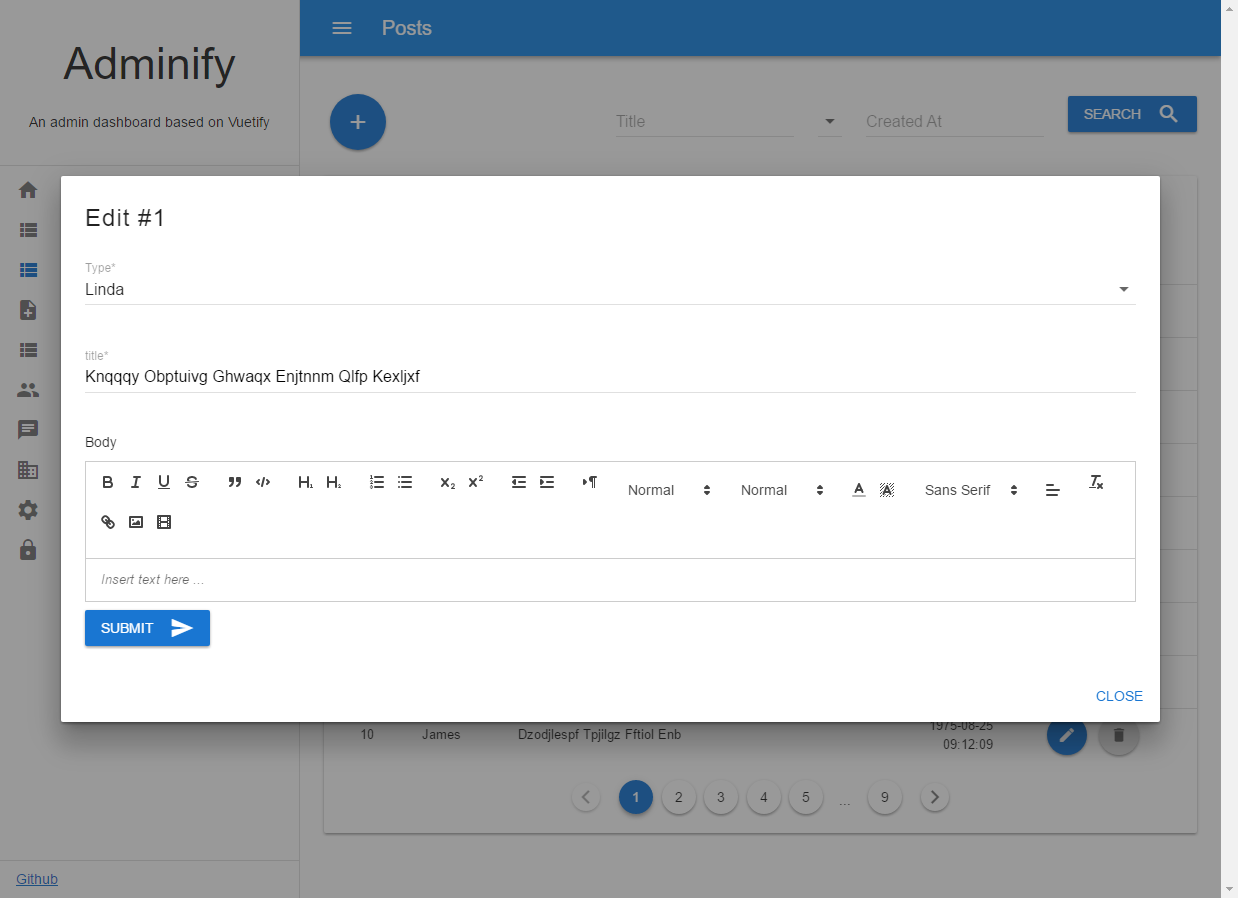The width and height of the screenshot is (1238, 898).
Task: Click the round plus button to add post
Action: click(x=358, y=122)
